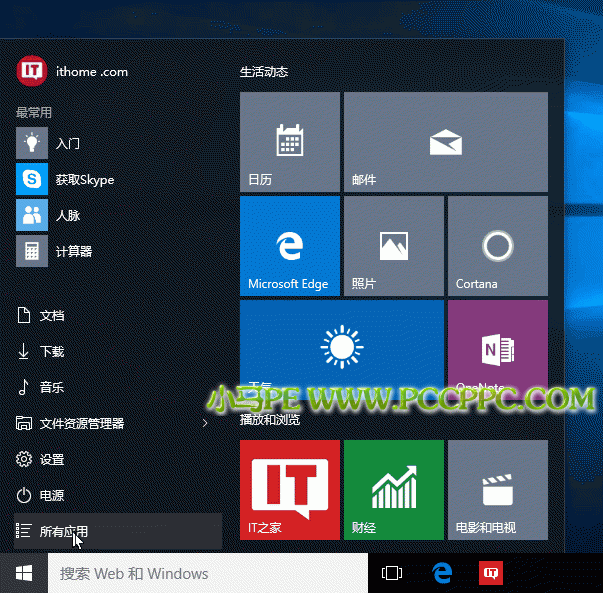This screenshot has height=593, width=603.
Task: Open the IT之家 red tile
Action: [289, 489]
